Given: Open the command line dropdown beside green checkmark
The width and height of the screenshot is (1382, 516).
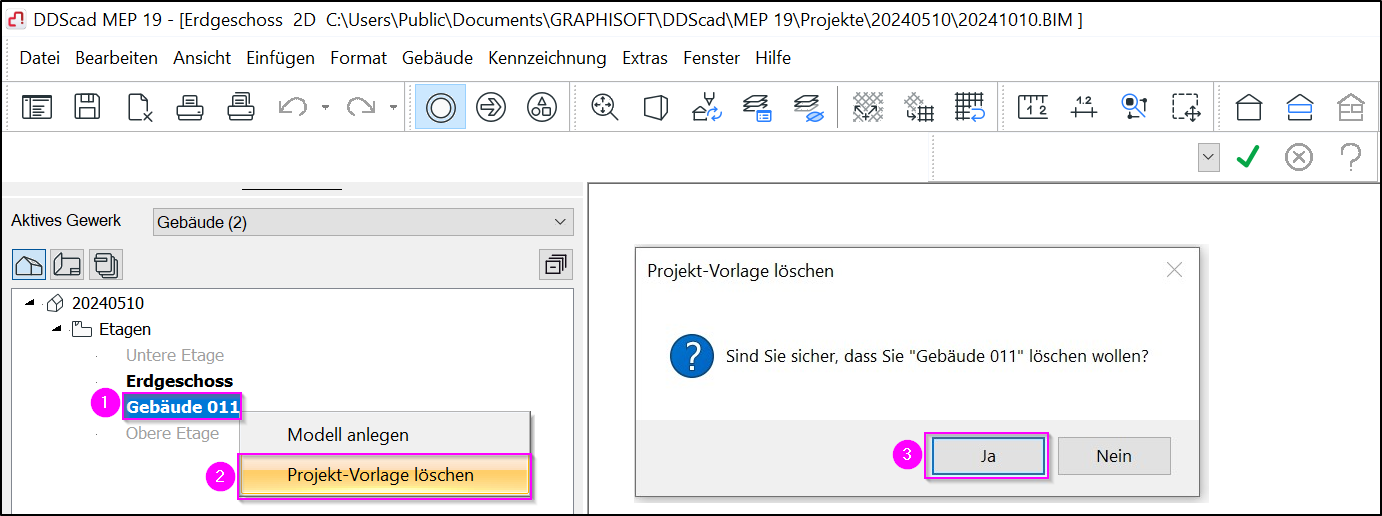Looking at the screenshot, I should tap(1209, 157).
